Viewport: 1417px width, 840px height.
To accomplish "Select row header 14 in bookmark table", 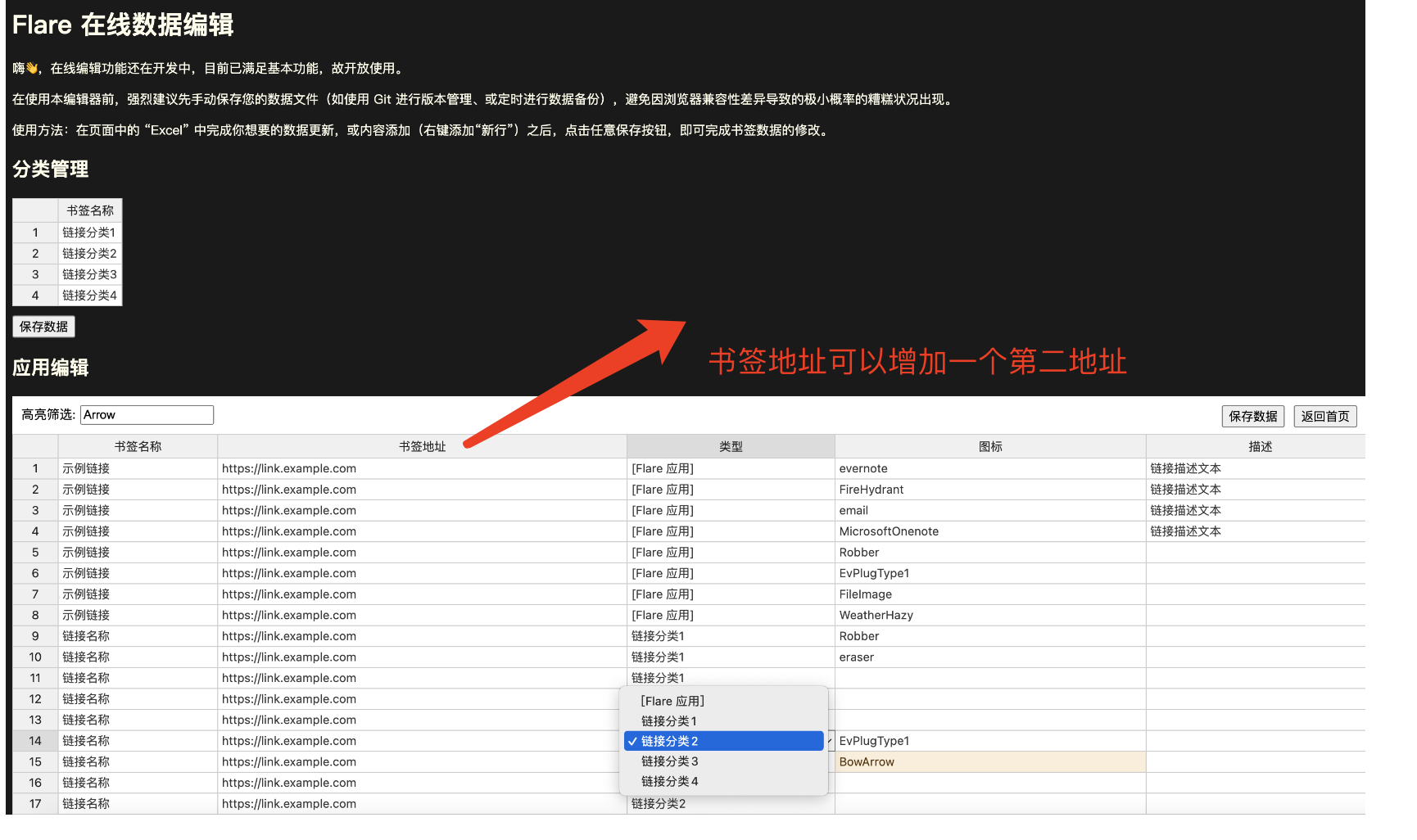I will click(35, 741).
